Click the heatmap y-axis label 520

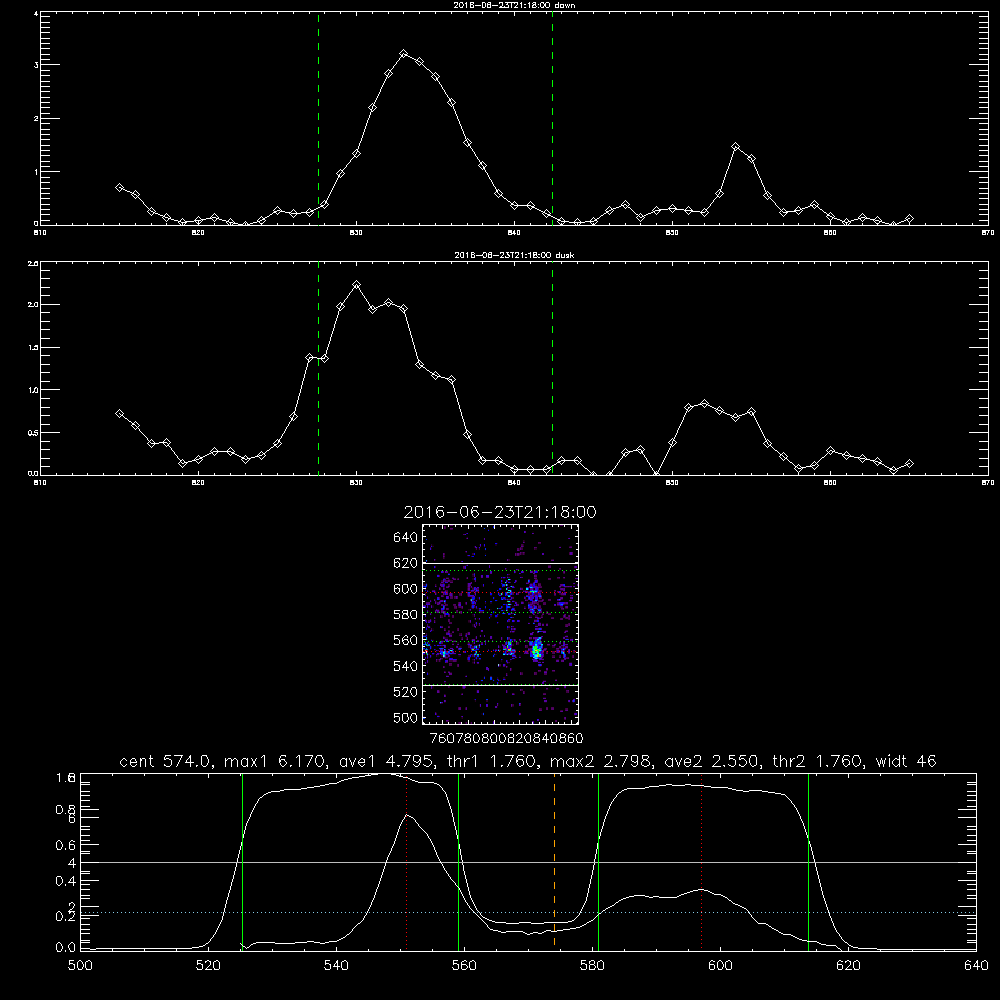point(406,692)
